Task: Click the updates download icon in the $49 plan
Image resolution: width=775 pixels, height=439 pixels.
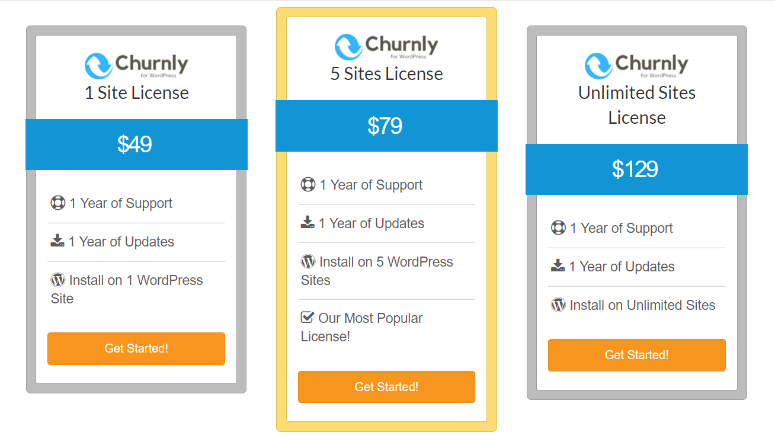Action: (57, 241)
